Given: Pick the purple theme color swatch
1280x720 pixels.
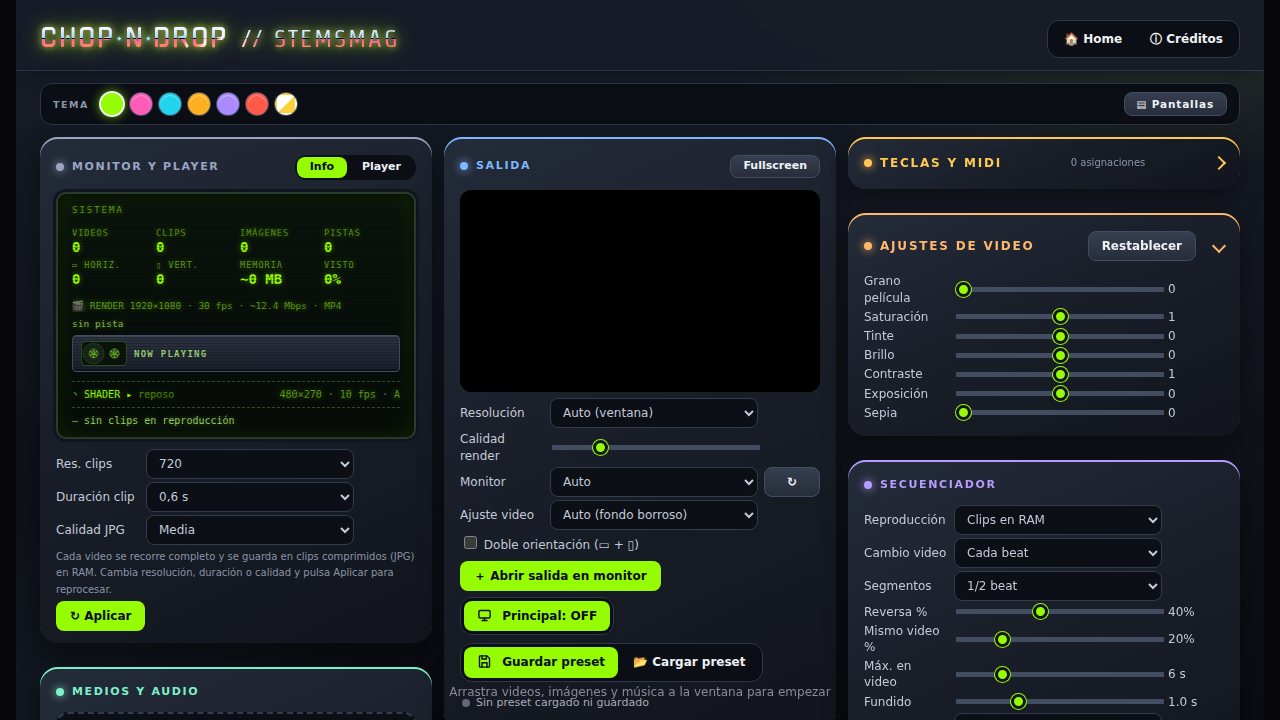Looking at the screenshot, I should [228, 104].
